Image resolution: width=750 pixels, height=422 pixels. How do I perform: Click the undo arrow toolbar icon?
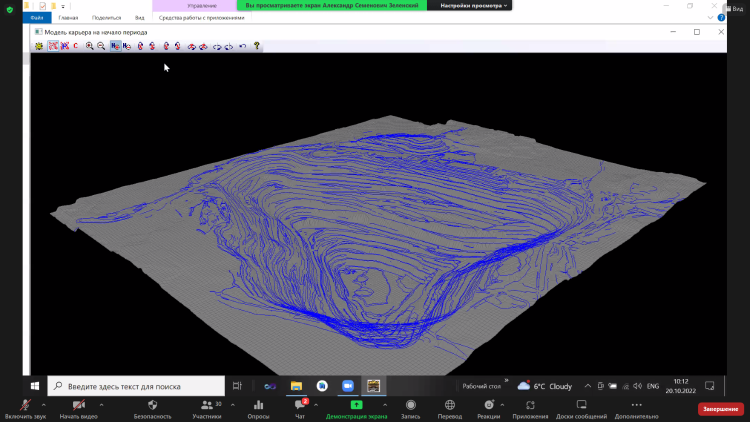(x=243, y=46)
